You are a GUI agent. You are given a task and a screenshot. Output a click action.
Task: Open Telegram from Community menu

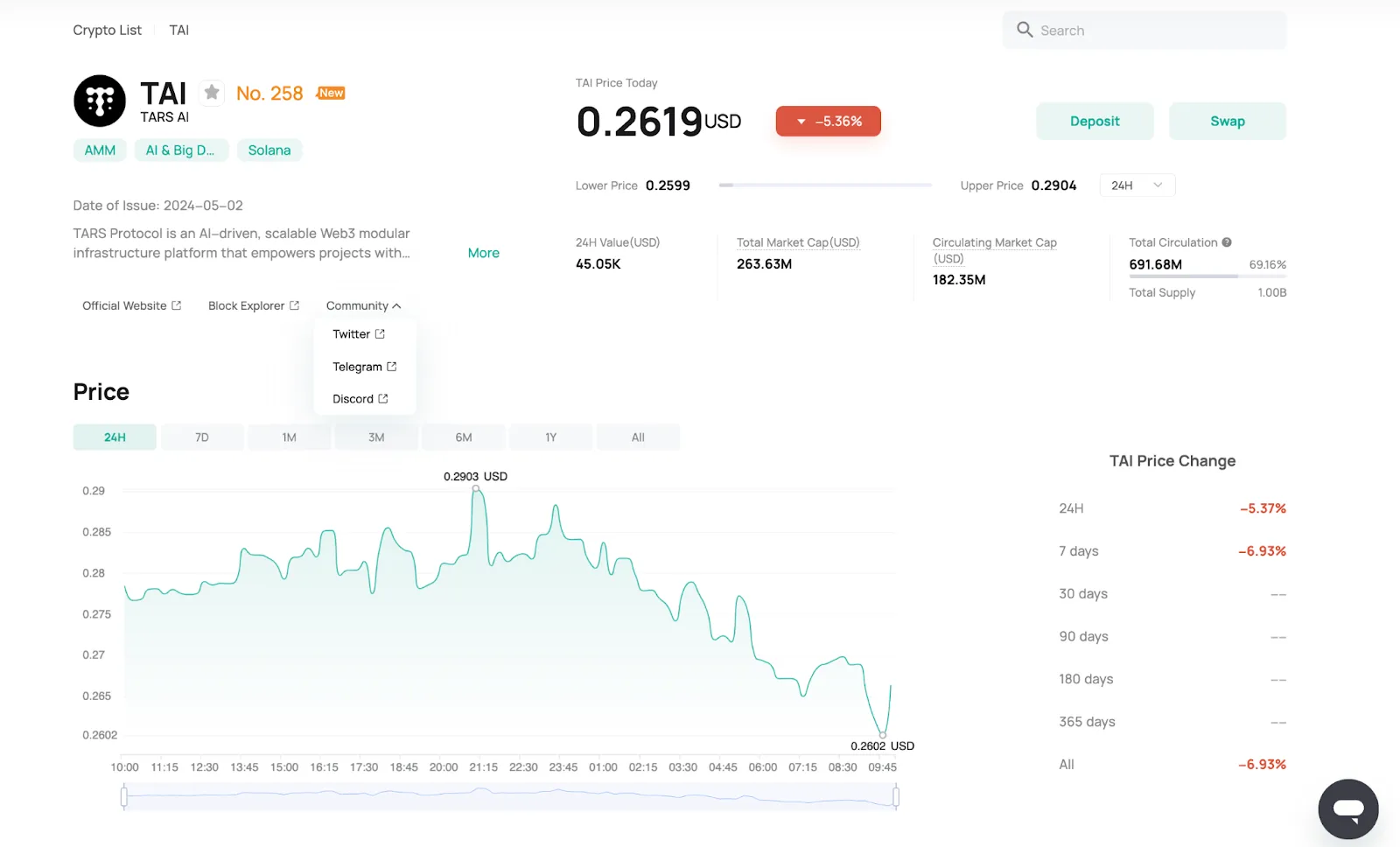(x=365, y=367)
